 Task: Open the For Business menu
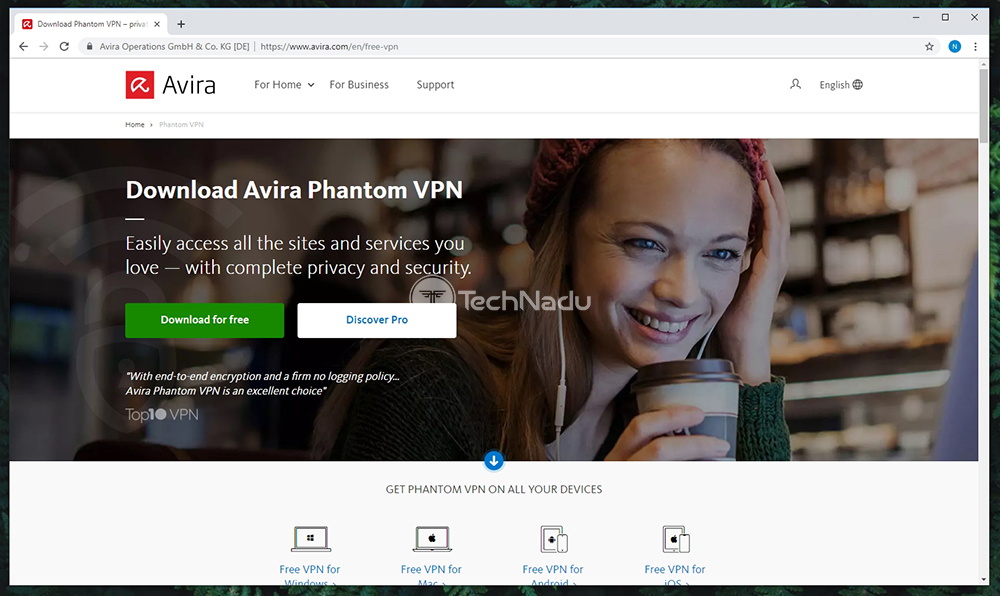[x=359, y=85]
